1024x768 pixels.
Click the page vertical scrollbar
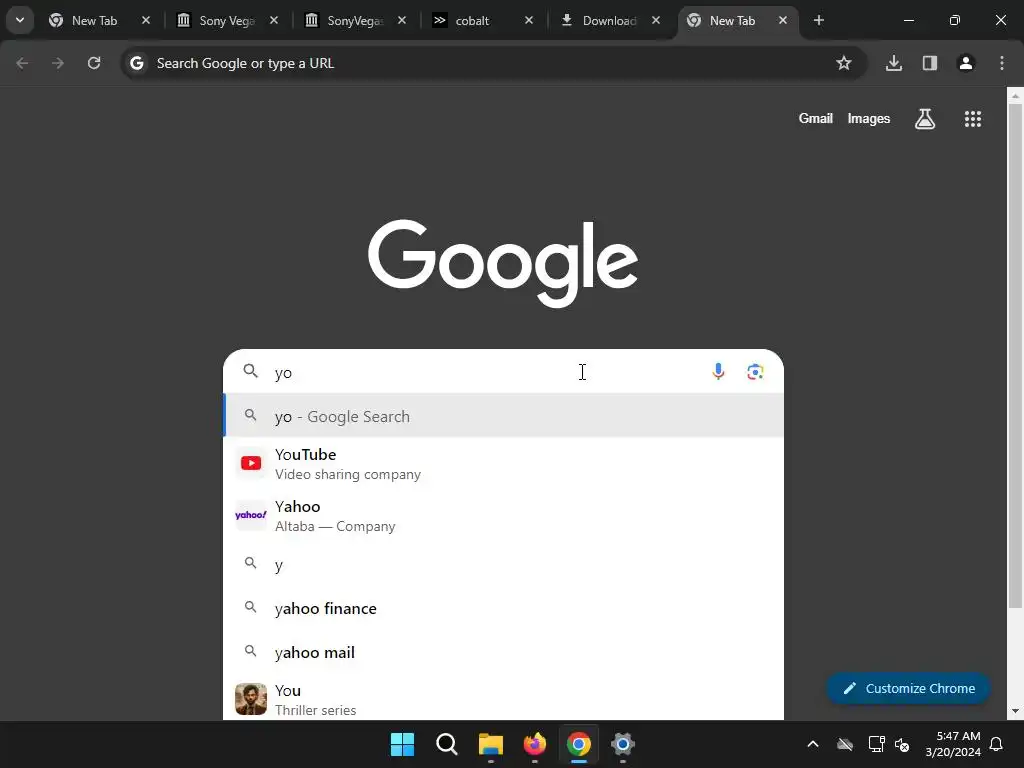[1015, 356]
